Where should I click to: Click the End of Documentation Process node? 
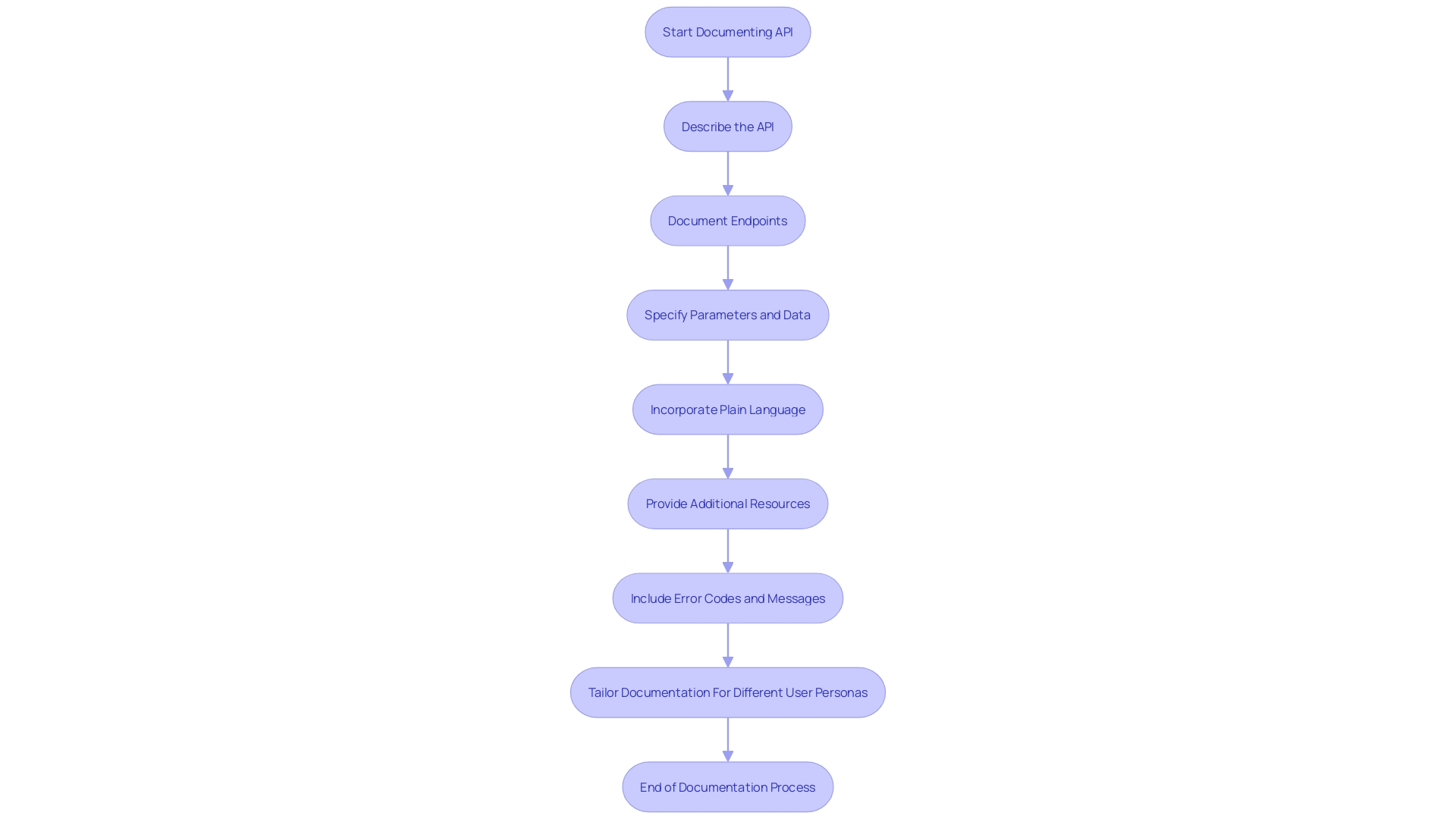[727, 786]
